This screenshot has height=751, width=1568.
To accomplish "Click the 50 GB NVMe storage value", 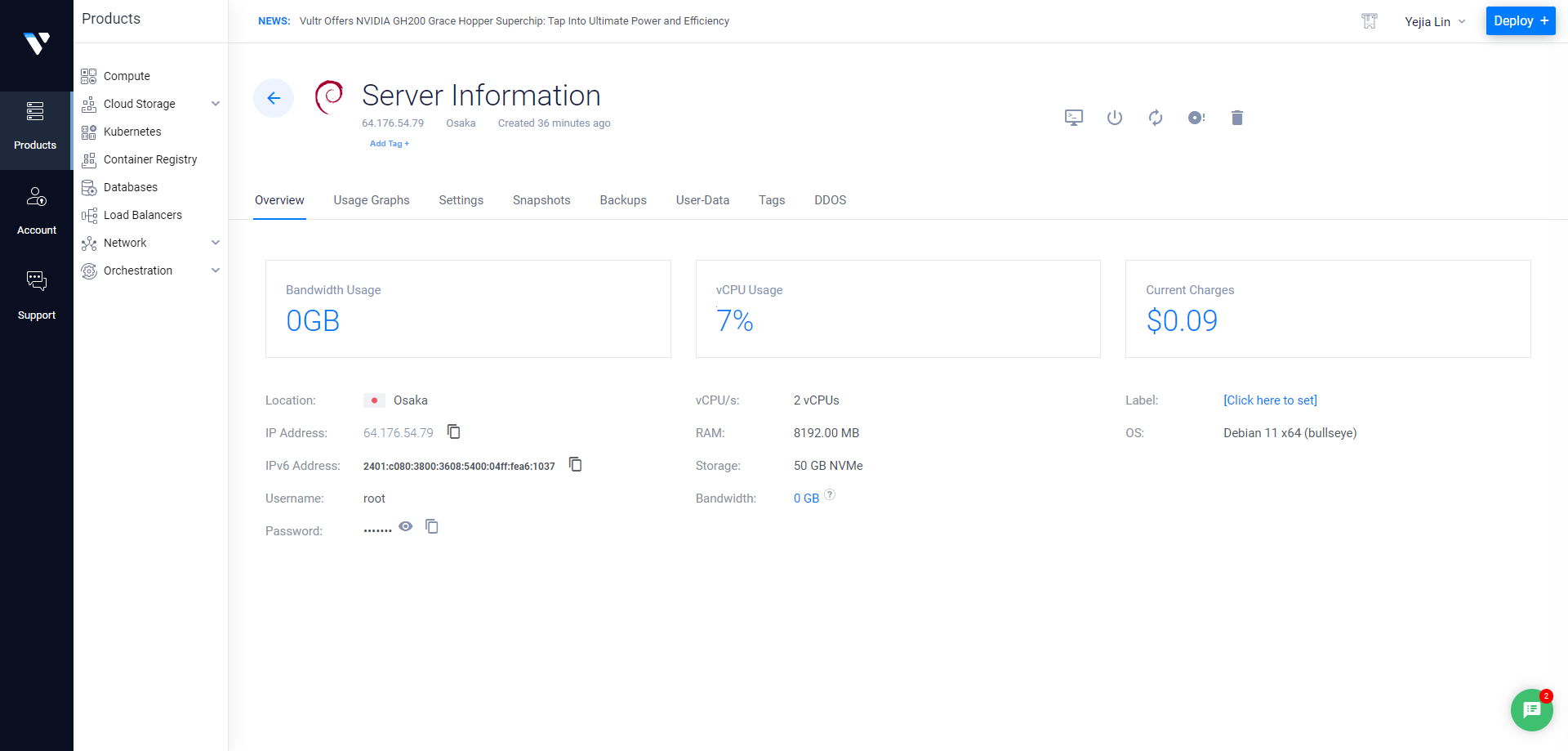I will coord(828,466).
